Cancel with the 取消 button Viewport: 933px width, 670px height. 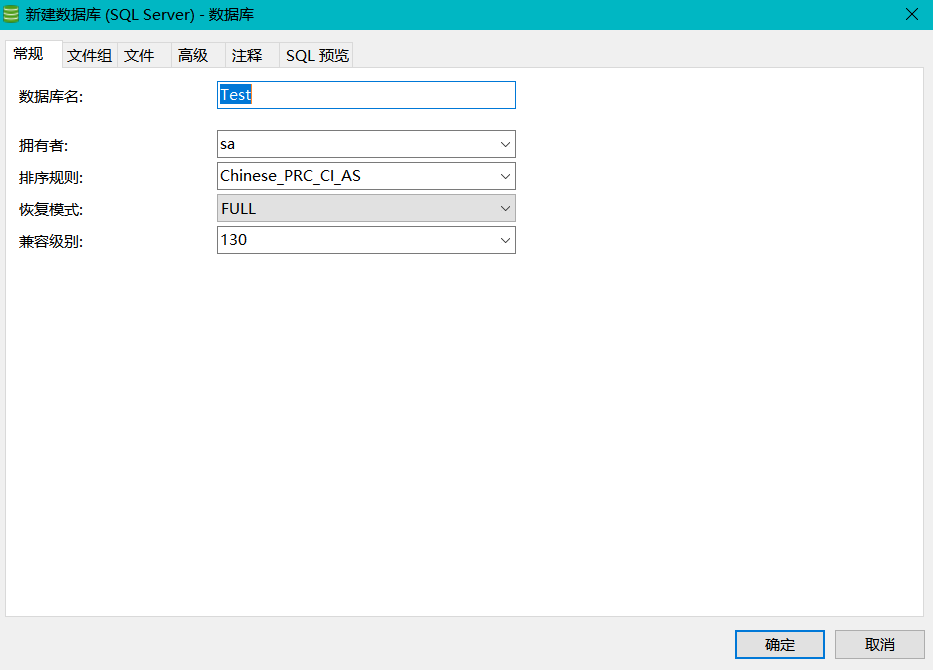879,644
